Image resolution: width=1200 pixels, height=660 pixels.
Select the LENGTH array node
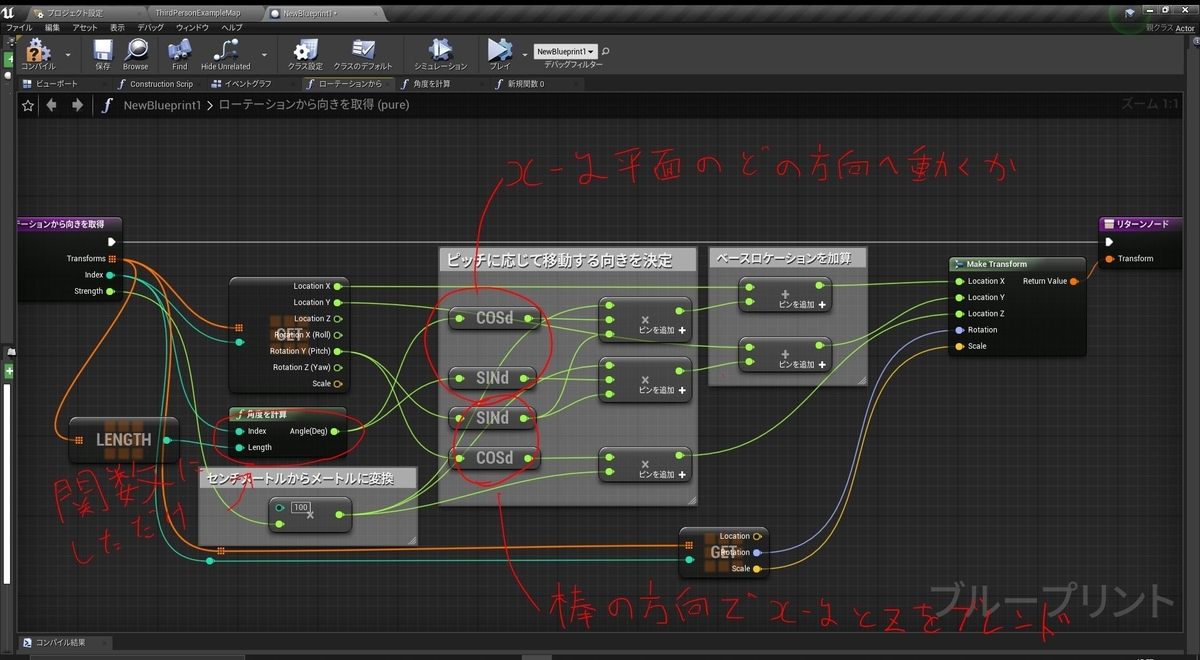pos(124,440)
